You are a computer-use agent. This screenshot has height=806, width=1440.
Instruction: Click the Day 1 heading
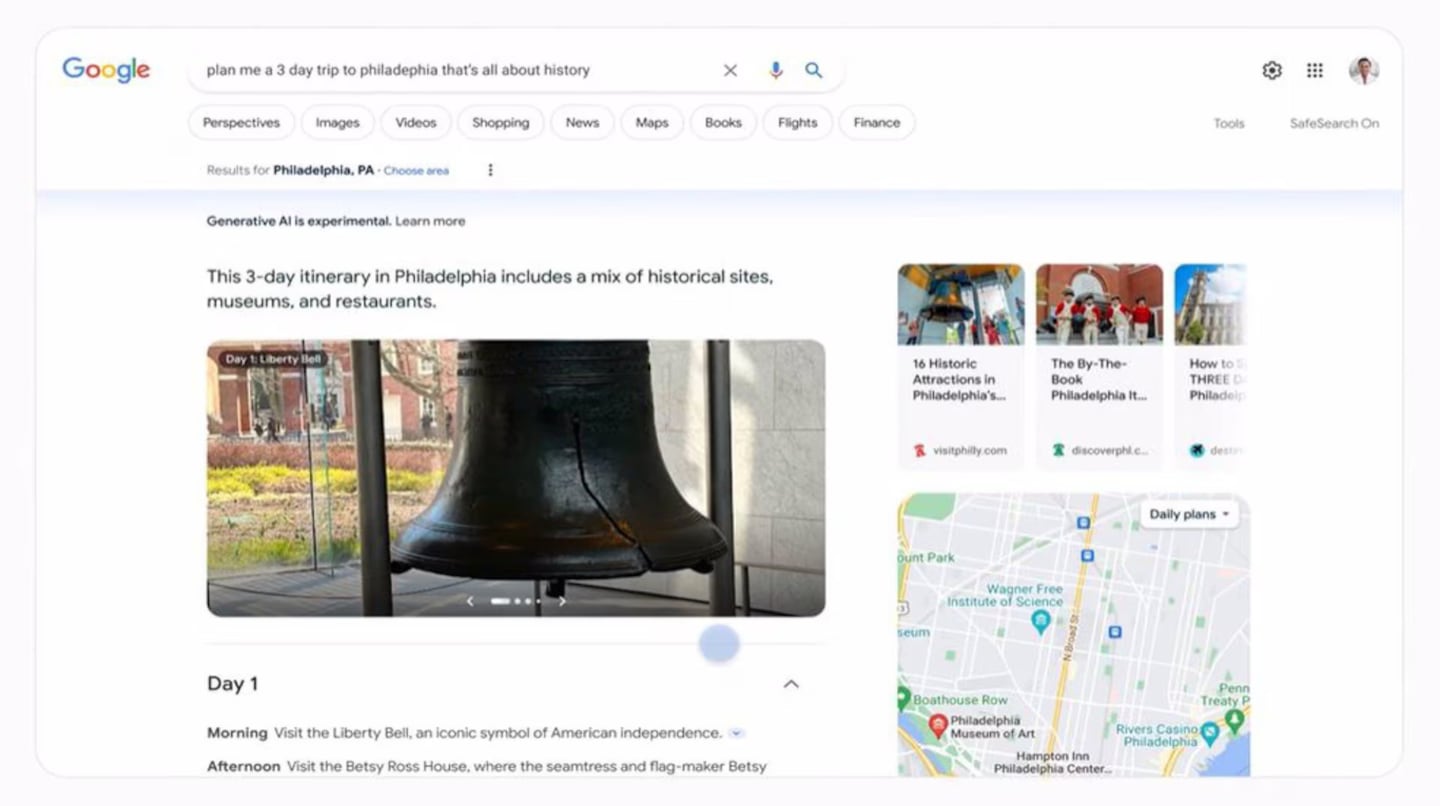(232, 684)
